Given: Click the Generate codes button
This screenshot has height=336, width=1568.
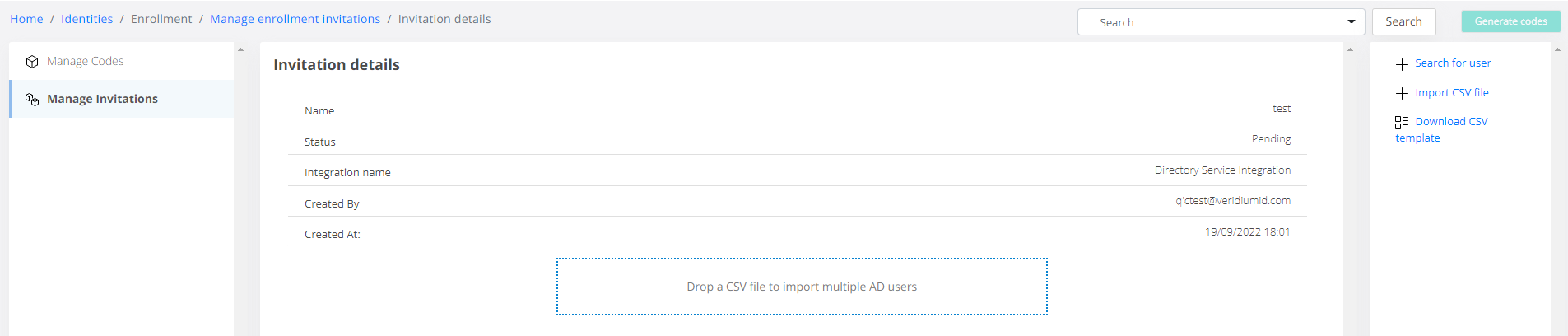Looking at the screenshot, I should [x=1510, y=21].
